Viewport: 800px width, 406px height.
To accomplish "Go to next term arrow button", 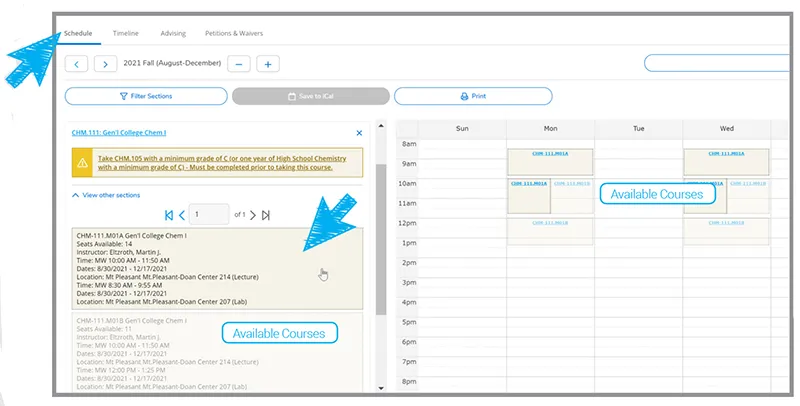I will [x=105, y=64].
